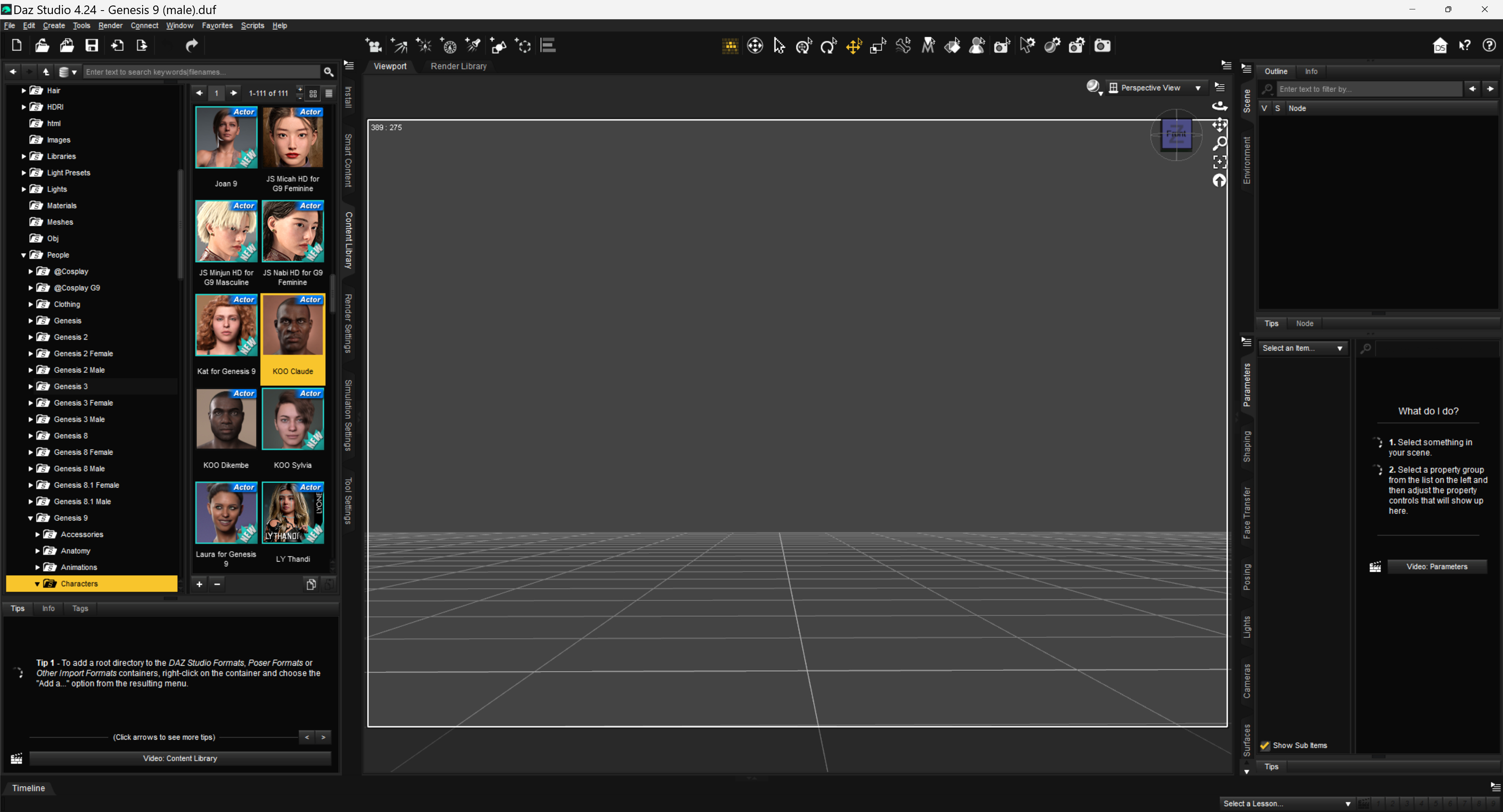Screen dimensions: 1503x812
Task: Switch to the Render Library tab
Action: tap(458, 67)
